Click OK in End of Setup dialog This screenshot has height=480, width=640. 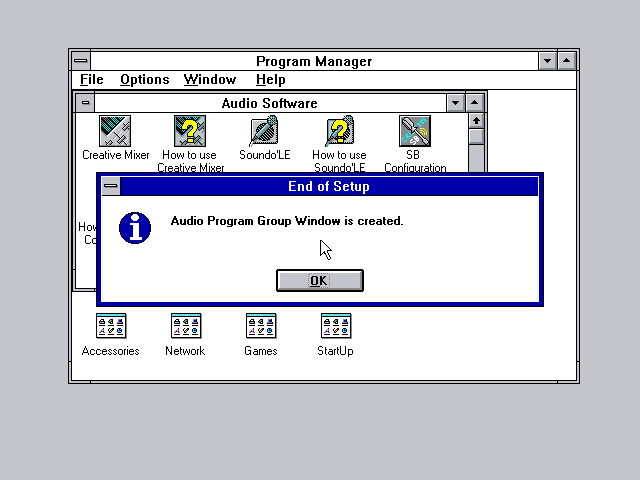320,280
